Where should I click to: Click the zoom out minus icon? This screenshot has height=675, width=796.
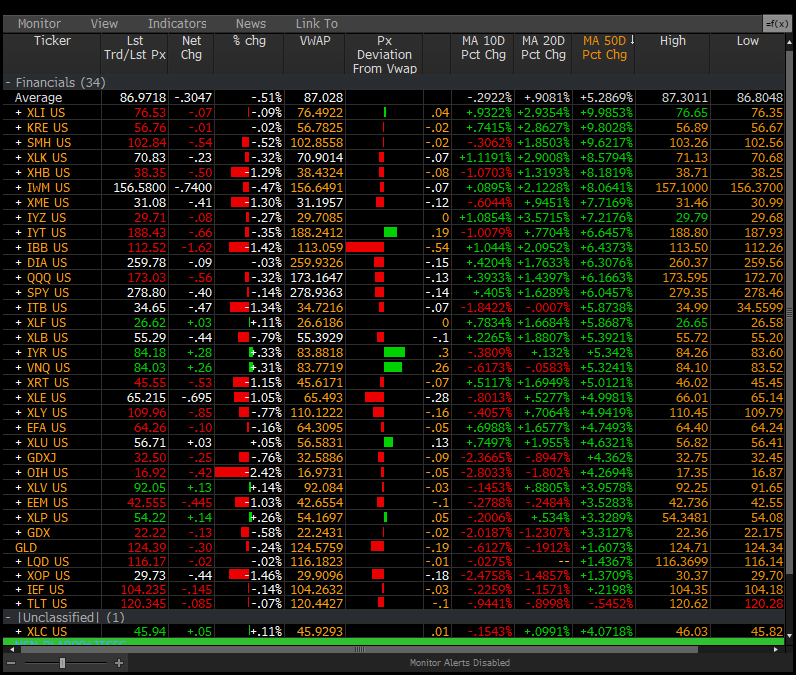(11, 663)
